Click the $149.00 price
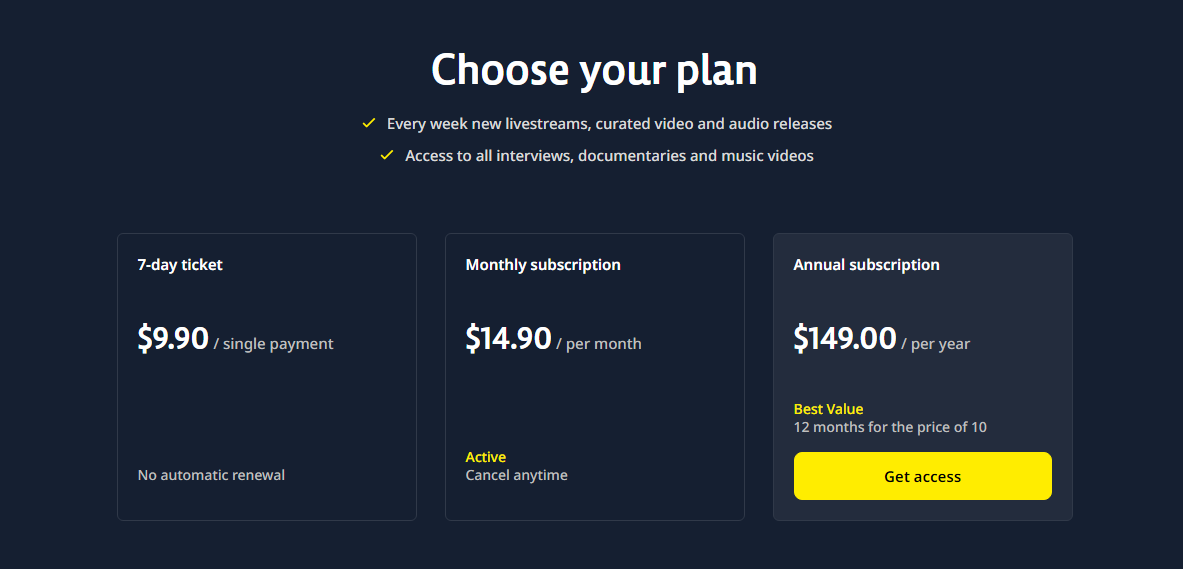Image resolution: width=1183 pixels, height=569 pixels. pos(844,339)
